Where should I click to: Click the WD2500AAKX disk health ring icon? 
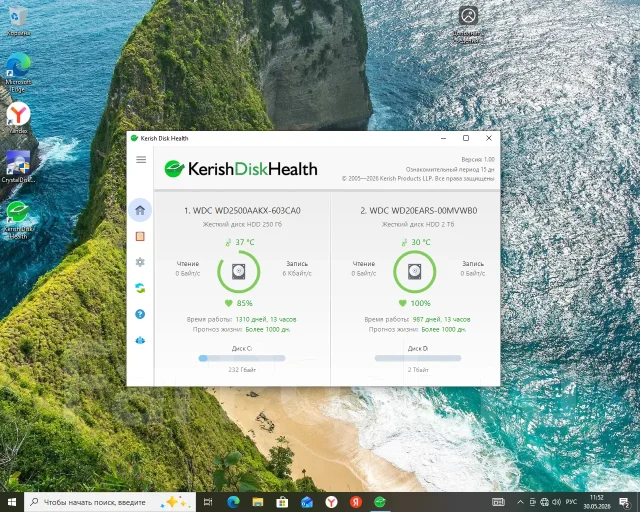(239, 272)
